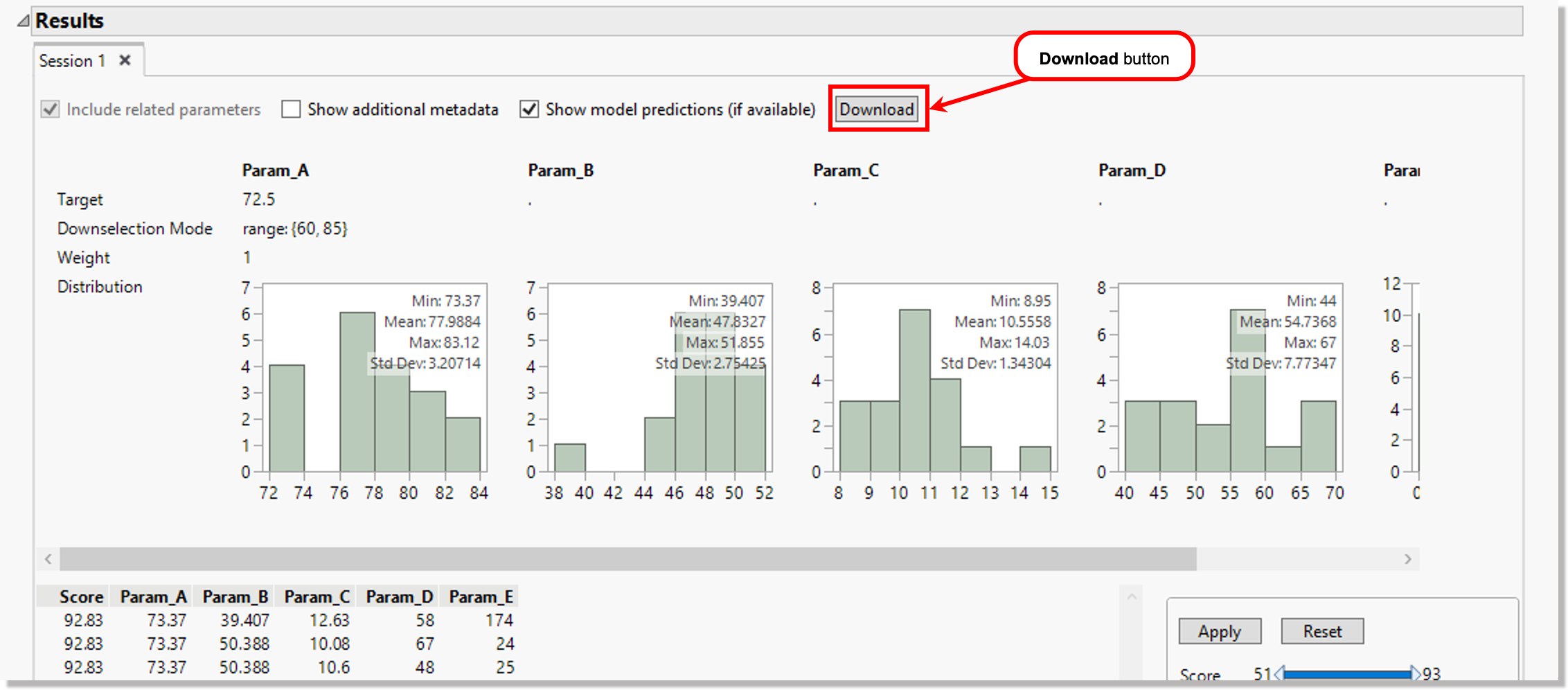The image size is (1568, 690).
Task: Click the Param_C value 10.08 in table
Action: click(330, 644)
